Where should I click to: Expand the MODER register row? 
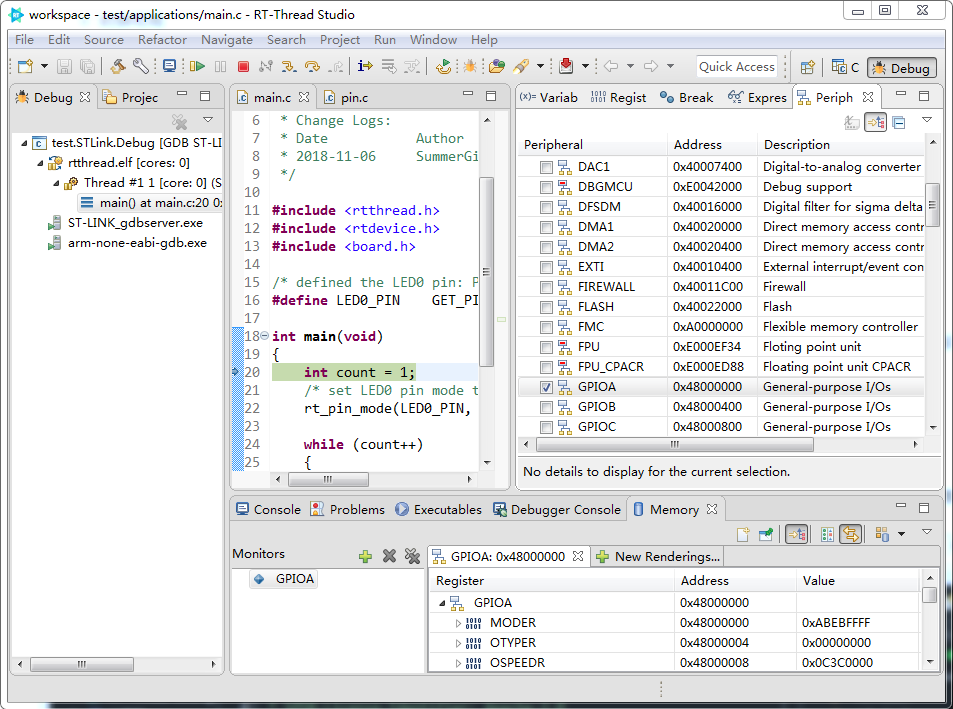[x=458, y=623]
